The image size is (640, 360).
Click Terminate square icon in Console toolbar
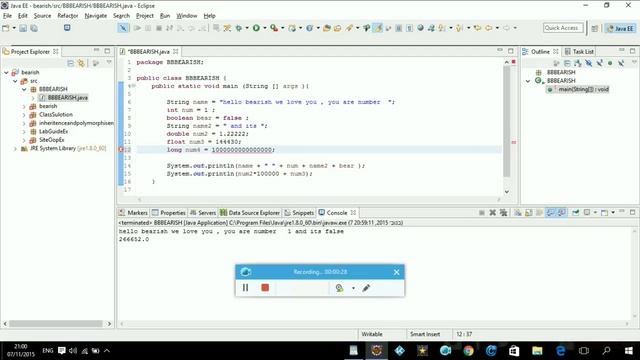[482, 213]
